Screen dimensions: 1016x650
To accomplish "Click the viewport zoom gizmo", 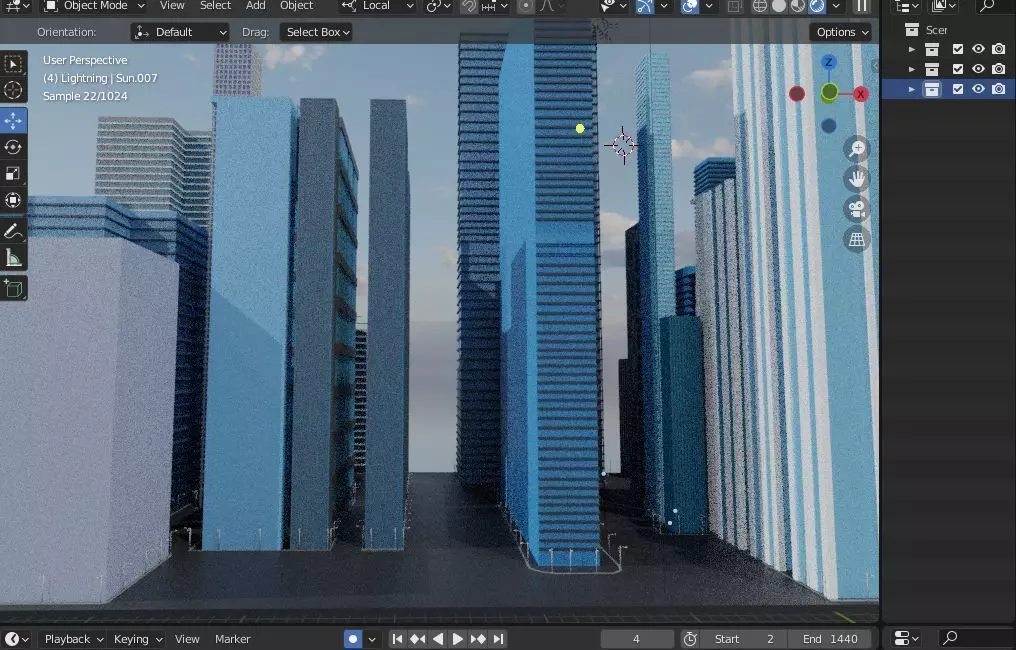I will pos(857,149).
